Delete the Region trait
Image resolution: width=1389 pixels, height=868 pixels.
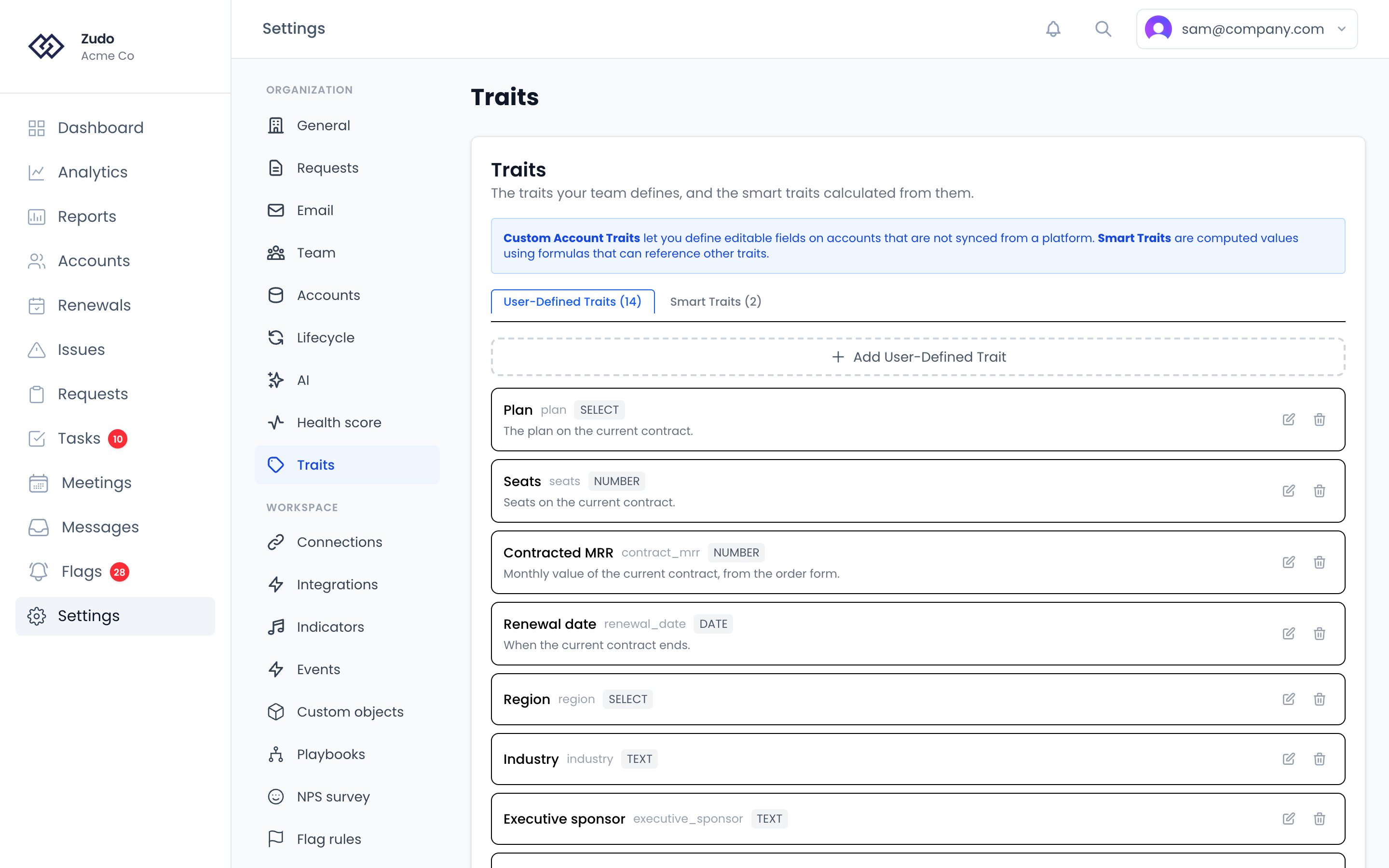pyautogui.click(x=1320, y=699)
